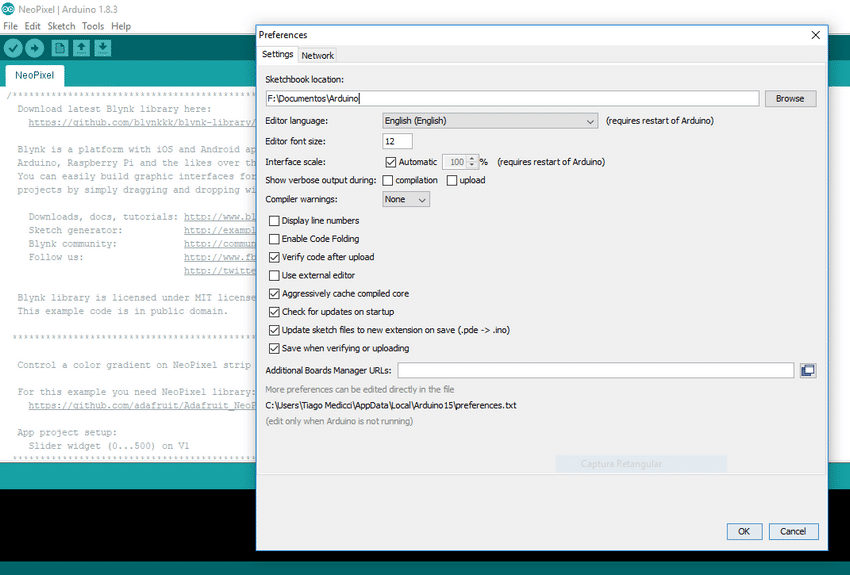This screenshot has height=575, width=850.
Task: Open Additional Boards Manager URLs editor icon
Action: [808, 371]
